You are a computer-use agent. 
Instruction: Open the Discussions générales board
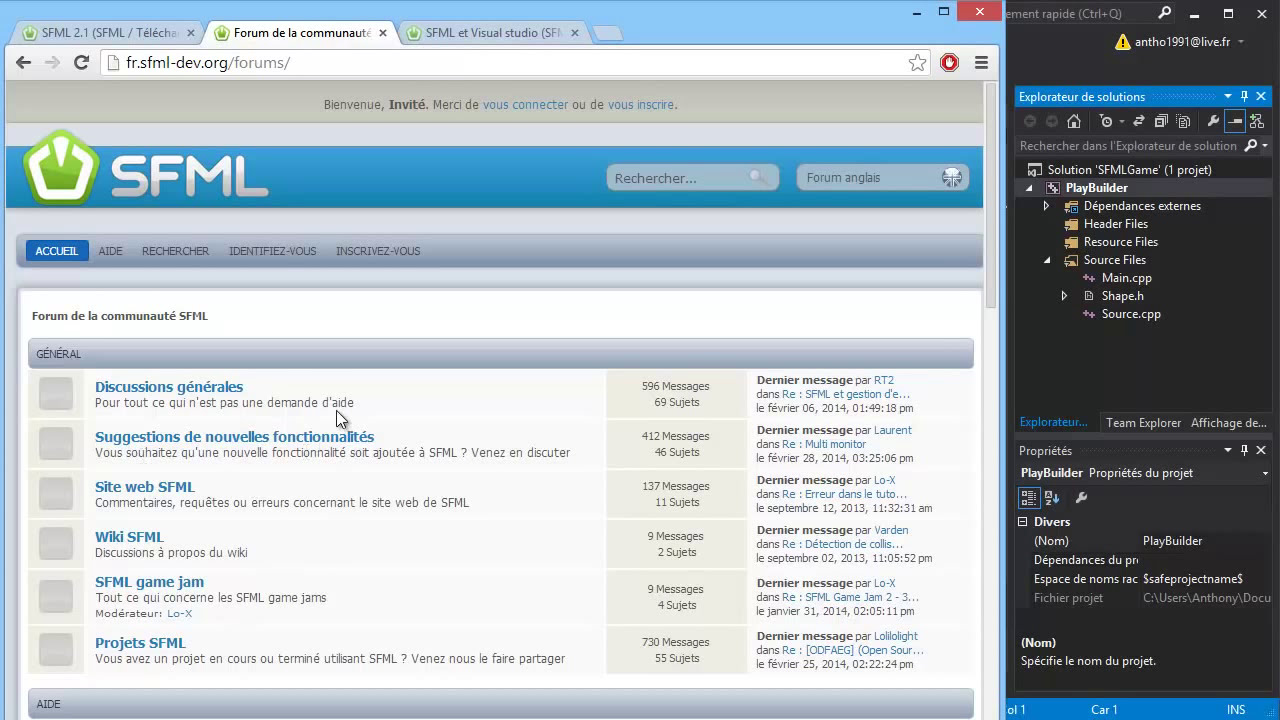coord(169,387)
